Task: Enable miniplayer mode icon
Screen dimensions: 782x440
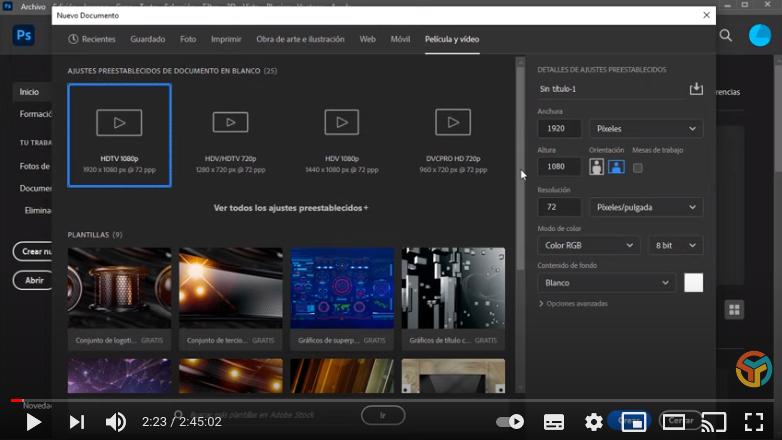Action: coord(633,422)
